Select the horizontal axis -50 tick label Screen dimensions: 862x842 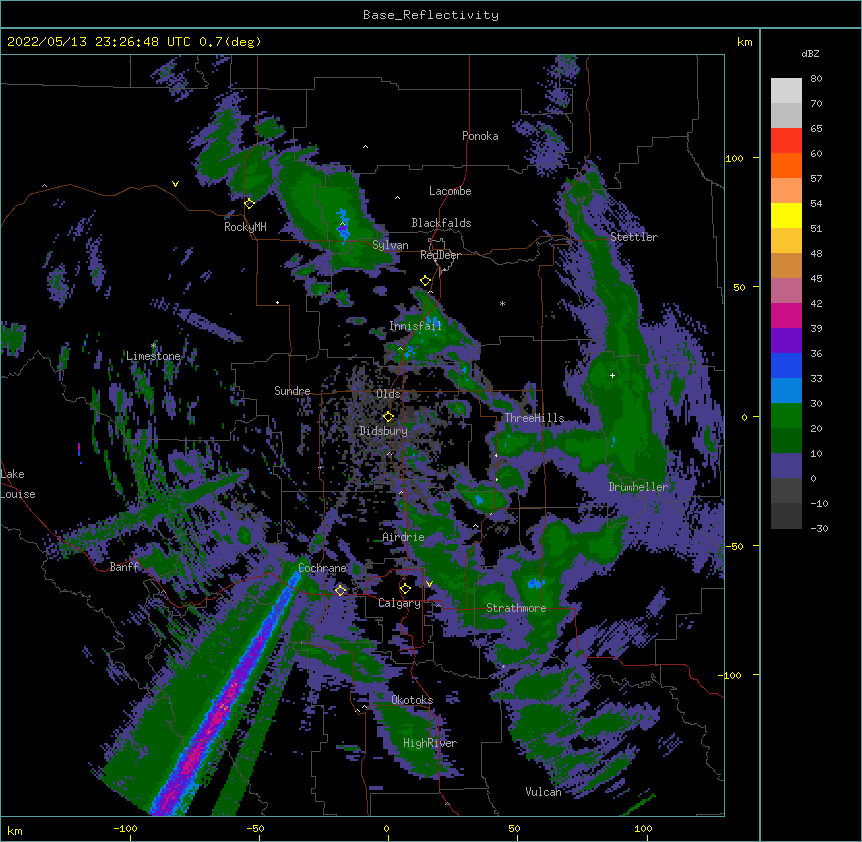[255, 828]
